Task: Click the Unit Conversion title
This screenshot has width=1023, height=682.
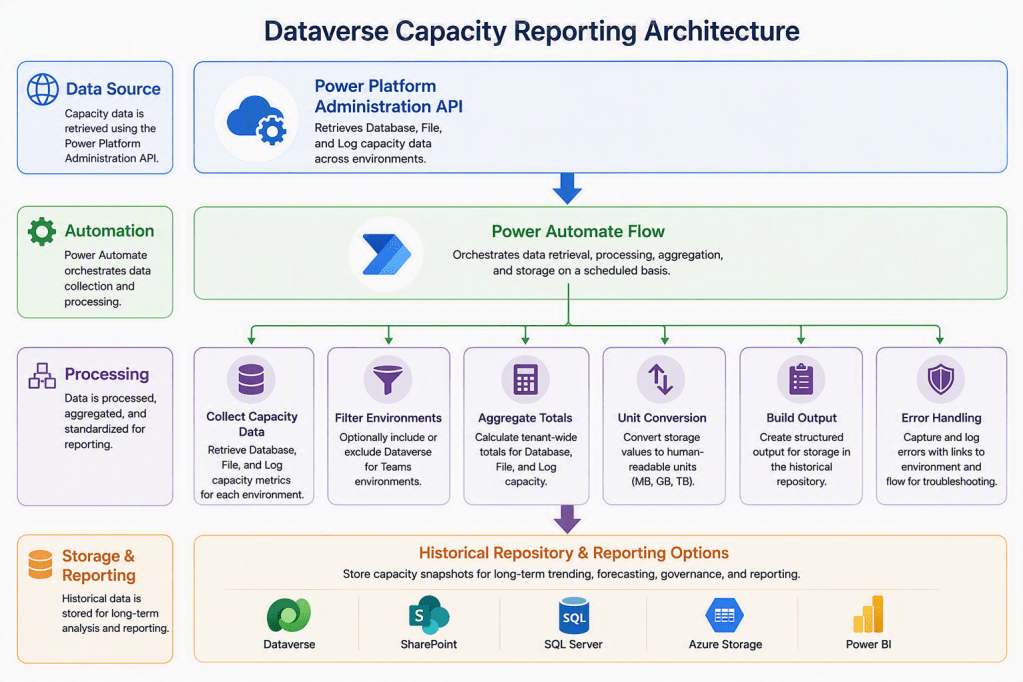Action: coord(662,418)
